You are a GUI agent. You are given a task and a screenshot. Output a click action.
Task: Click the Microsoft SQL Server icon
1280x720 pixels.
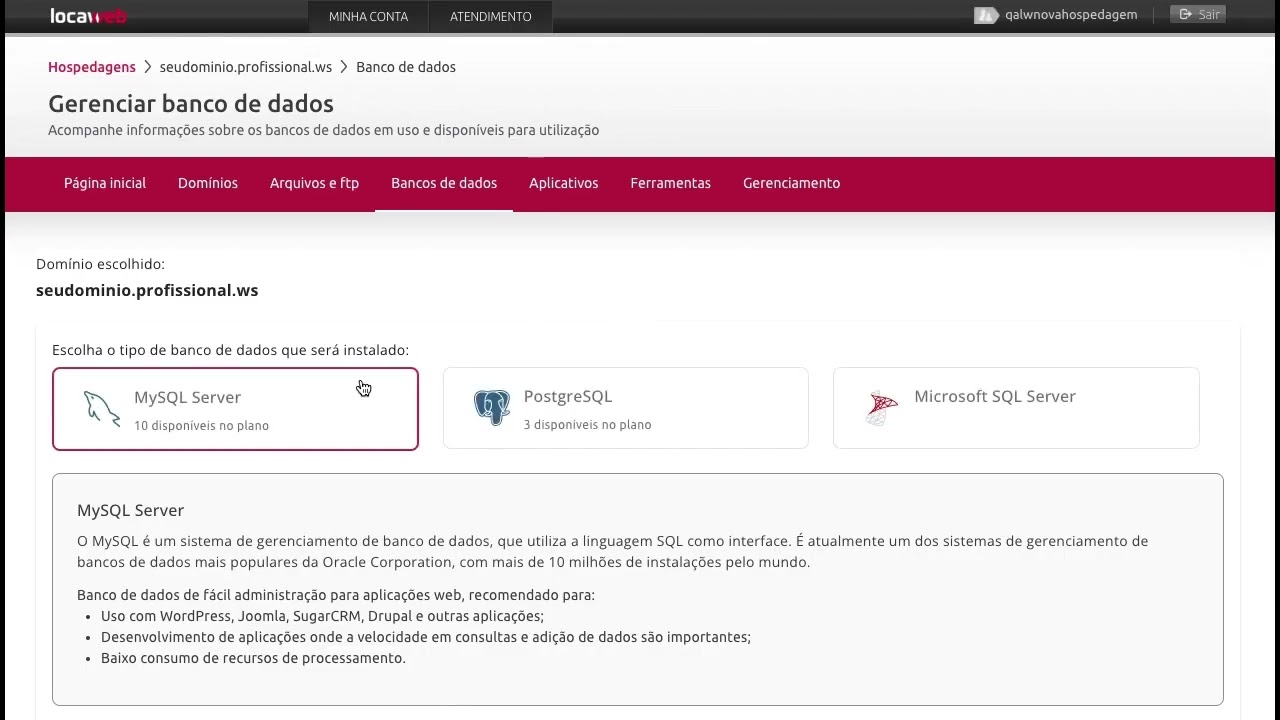[x=882, y=408]
